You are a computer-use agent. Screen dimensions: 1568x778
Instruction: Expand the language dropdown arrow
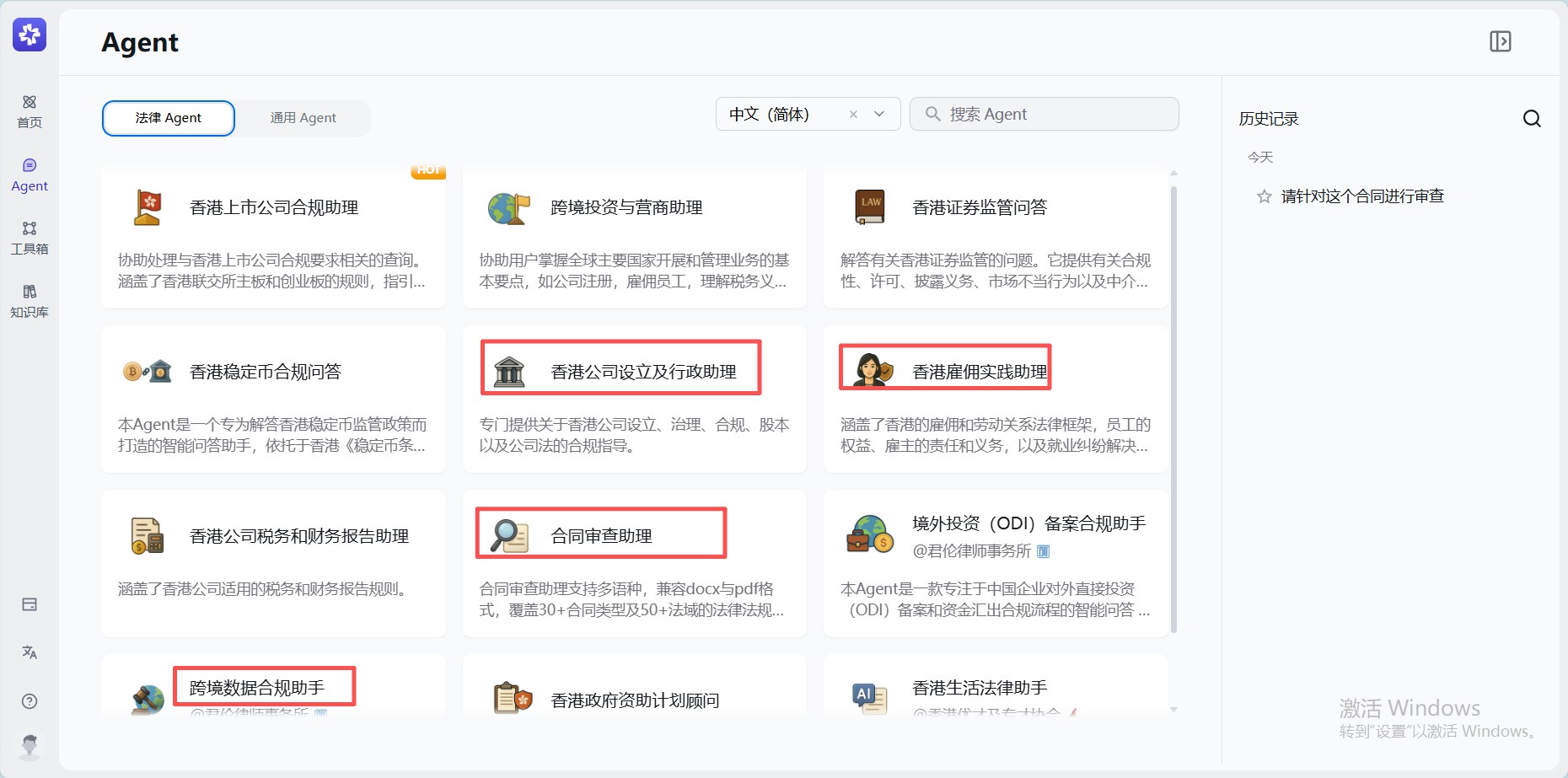pos(879,115)
